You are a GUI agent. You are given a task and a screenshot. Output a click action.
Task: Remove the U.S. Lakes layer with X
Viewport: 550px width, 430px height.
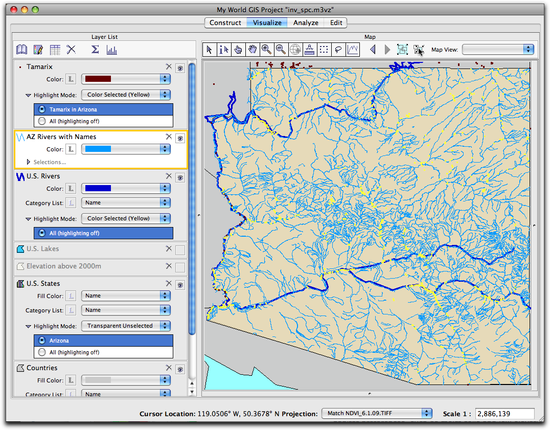pyautogui.click(x=169, y=249)
